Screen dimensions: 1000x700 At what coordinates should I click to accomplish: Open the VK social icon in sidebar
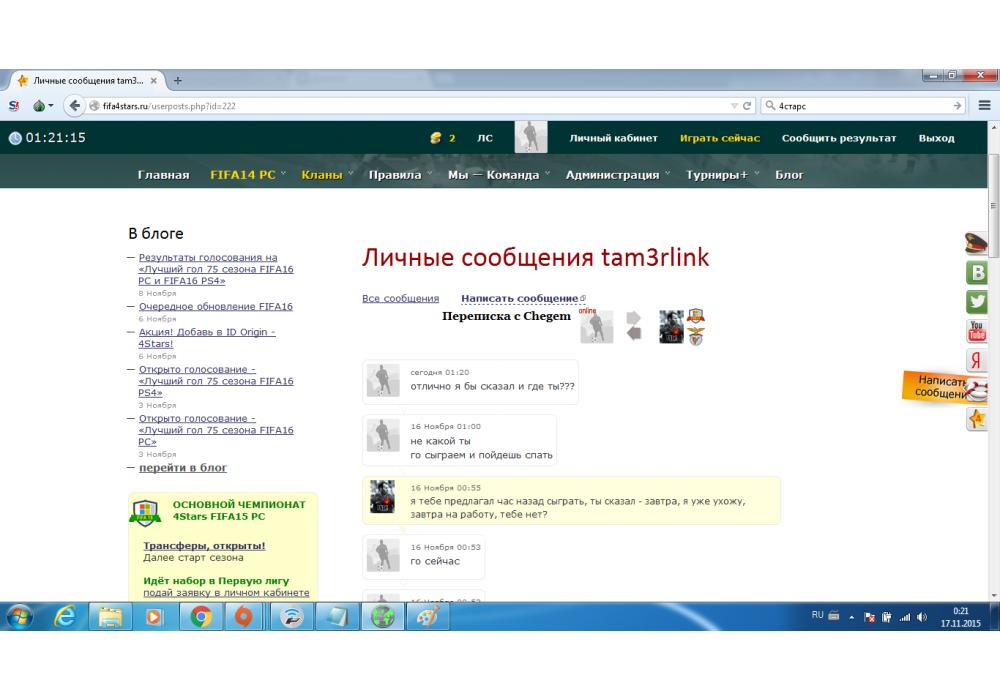pos(977,273)
